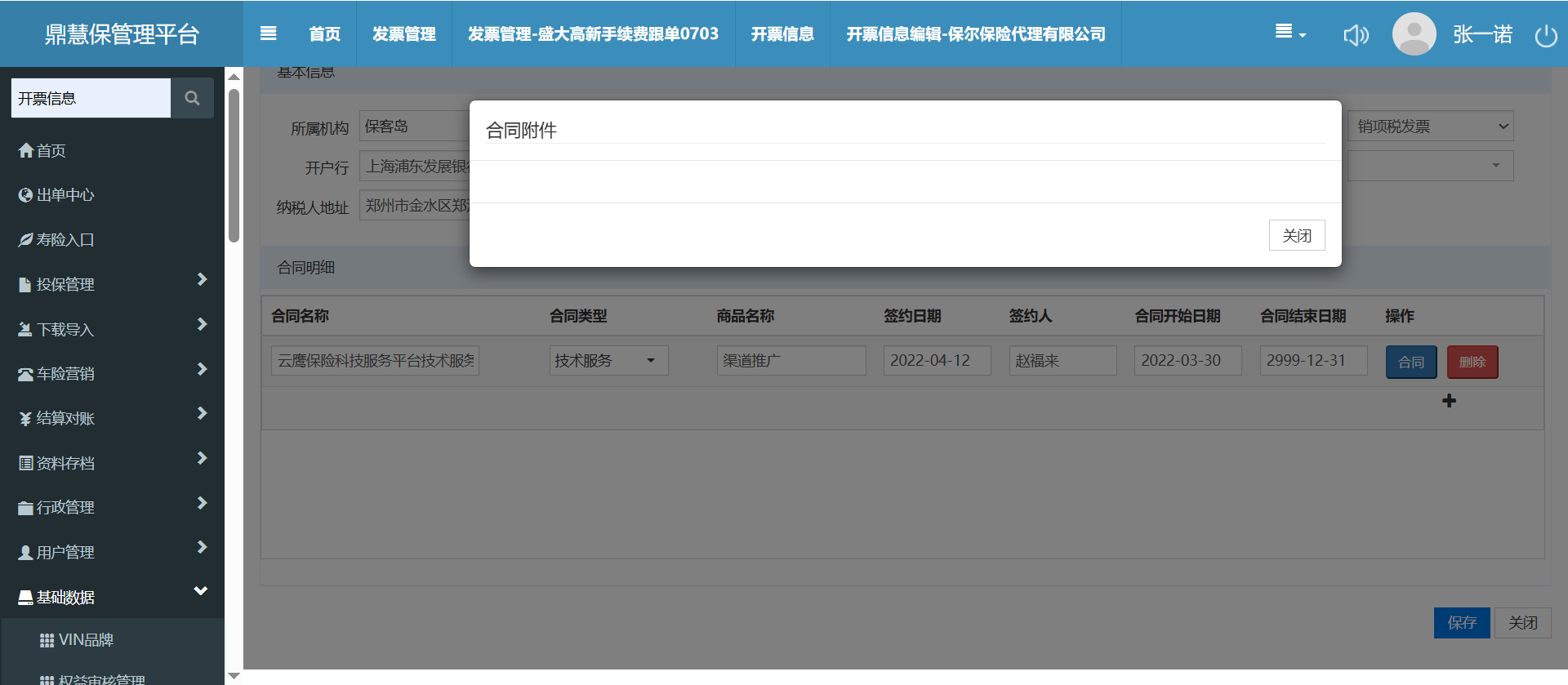Click the 合同类型 column header
Viewport: 1568px width, 685px height.
point(578,316)
